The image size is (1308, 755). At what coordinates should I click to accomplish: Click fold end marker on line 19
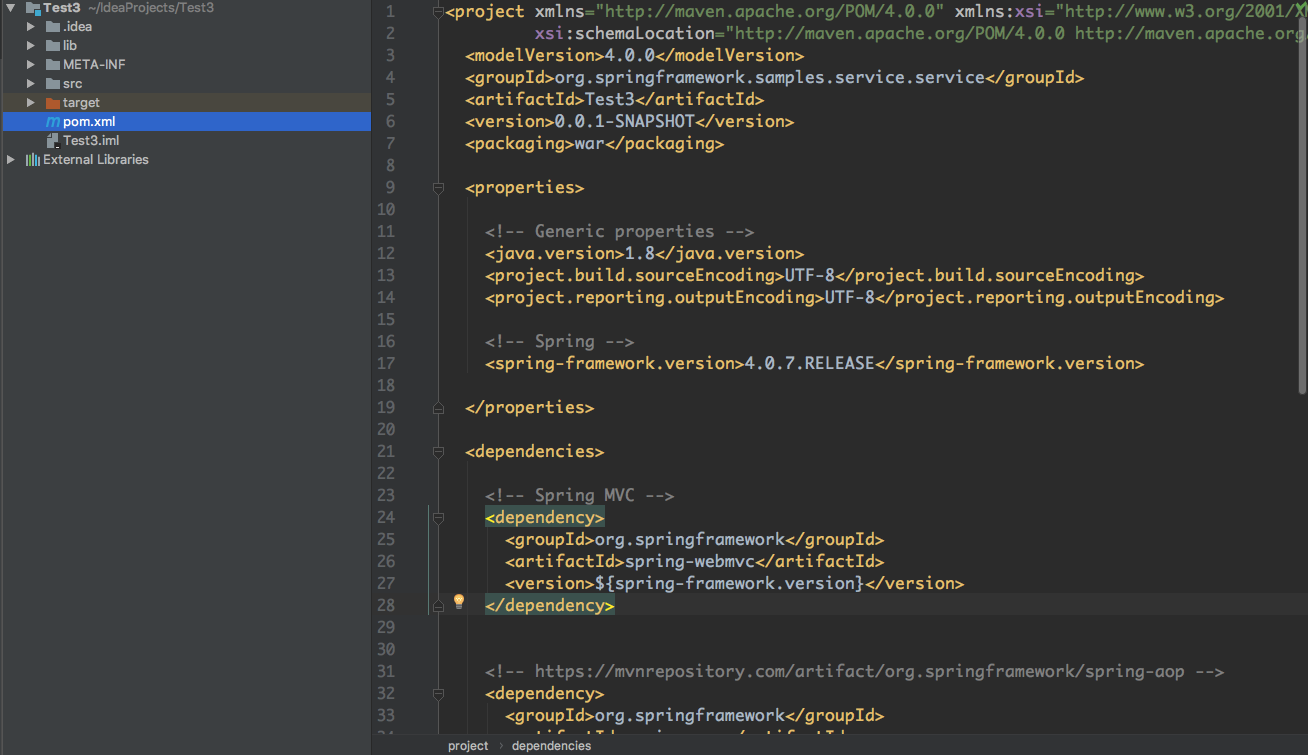coord(438,407)
